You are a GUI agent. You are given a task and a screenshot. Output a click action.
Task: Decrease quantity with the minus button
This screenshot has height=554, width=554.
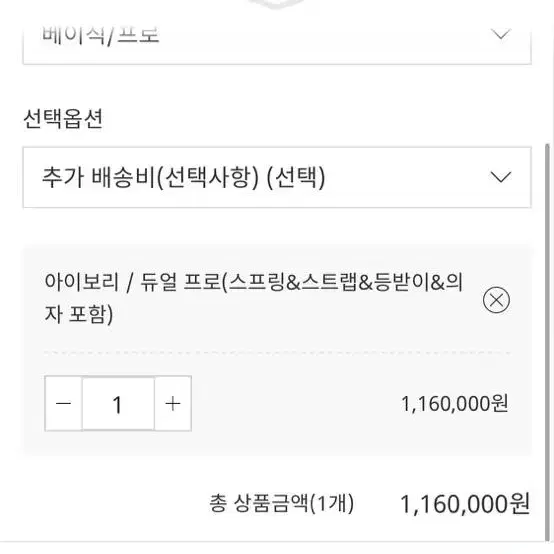64,403
